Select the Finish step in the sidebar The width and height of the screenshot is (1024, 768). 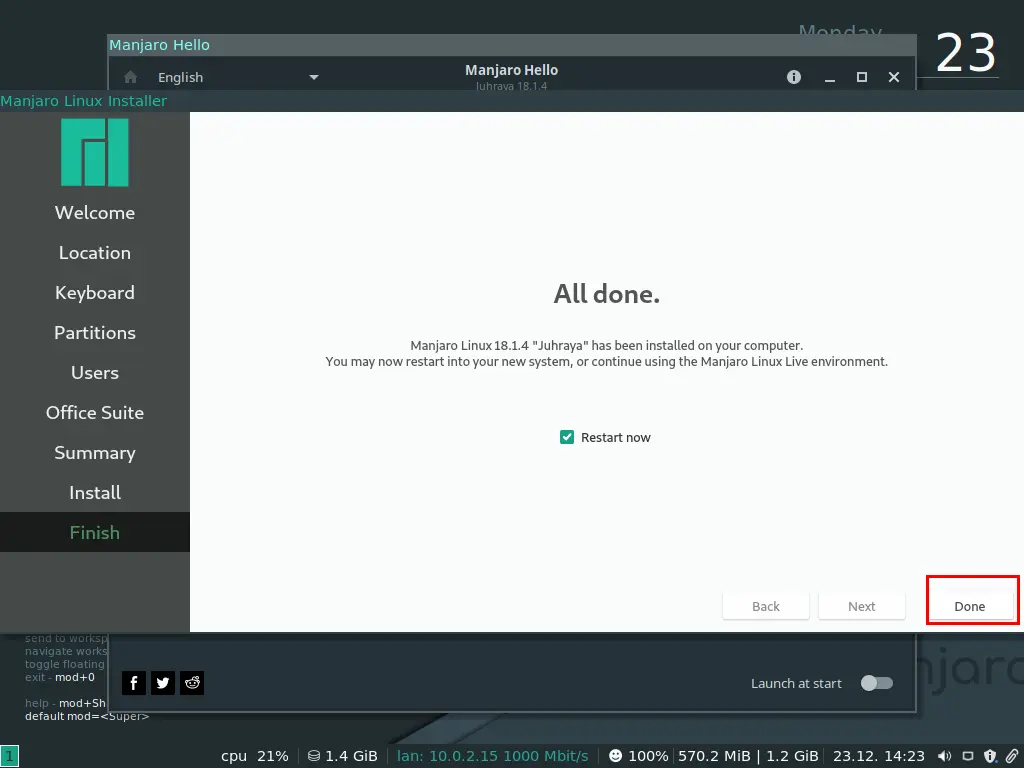[95, 532]
